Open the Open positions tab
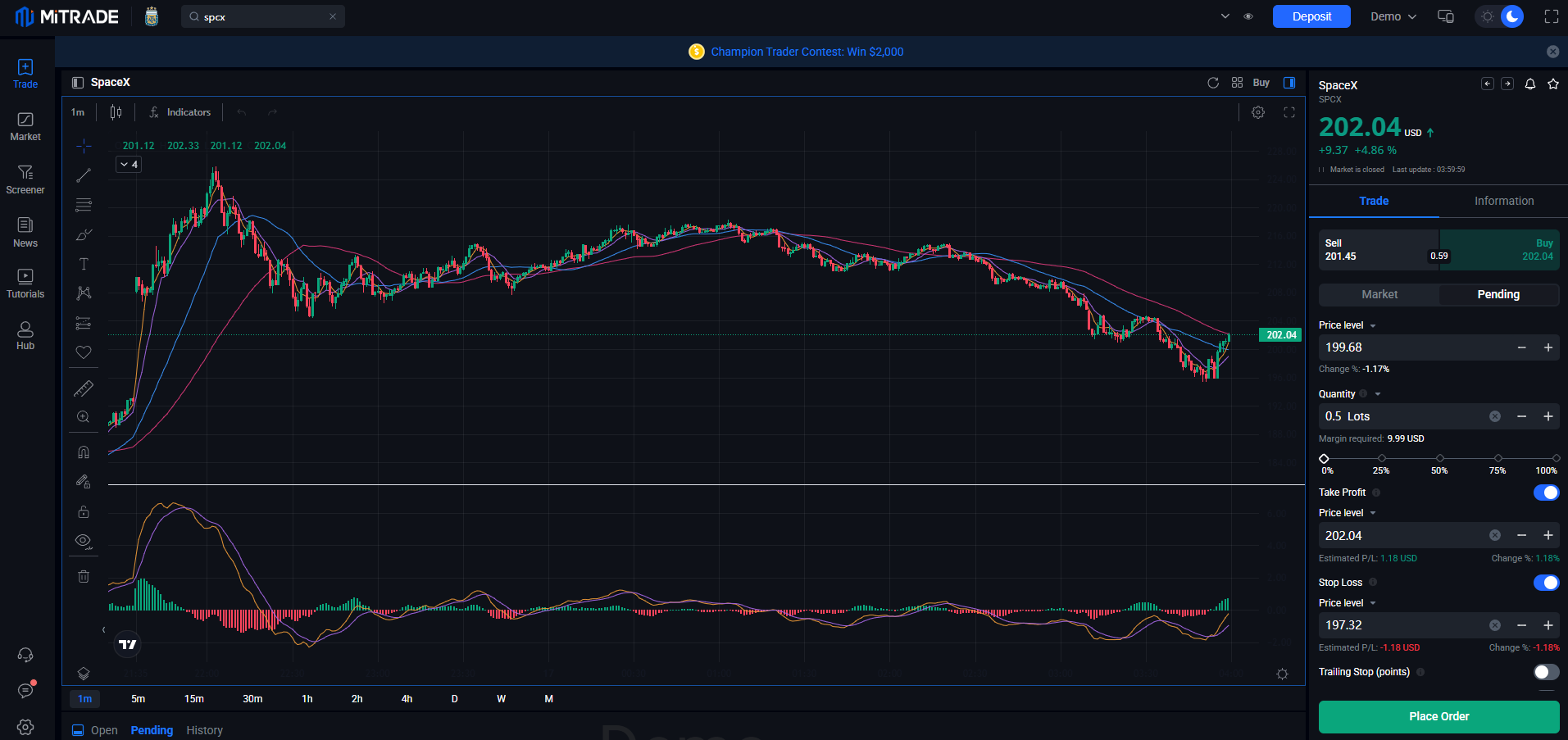Screen dimensions: 1568x740 104,730
